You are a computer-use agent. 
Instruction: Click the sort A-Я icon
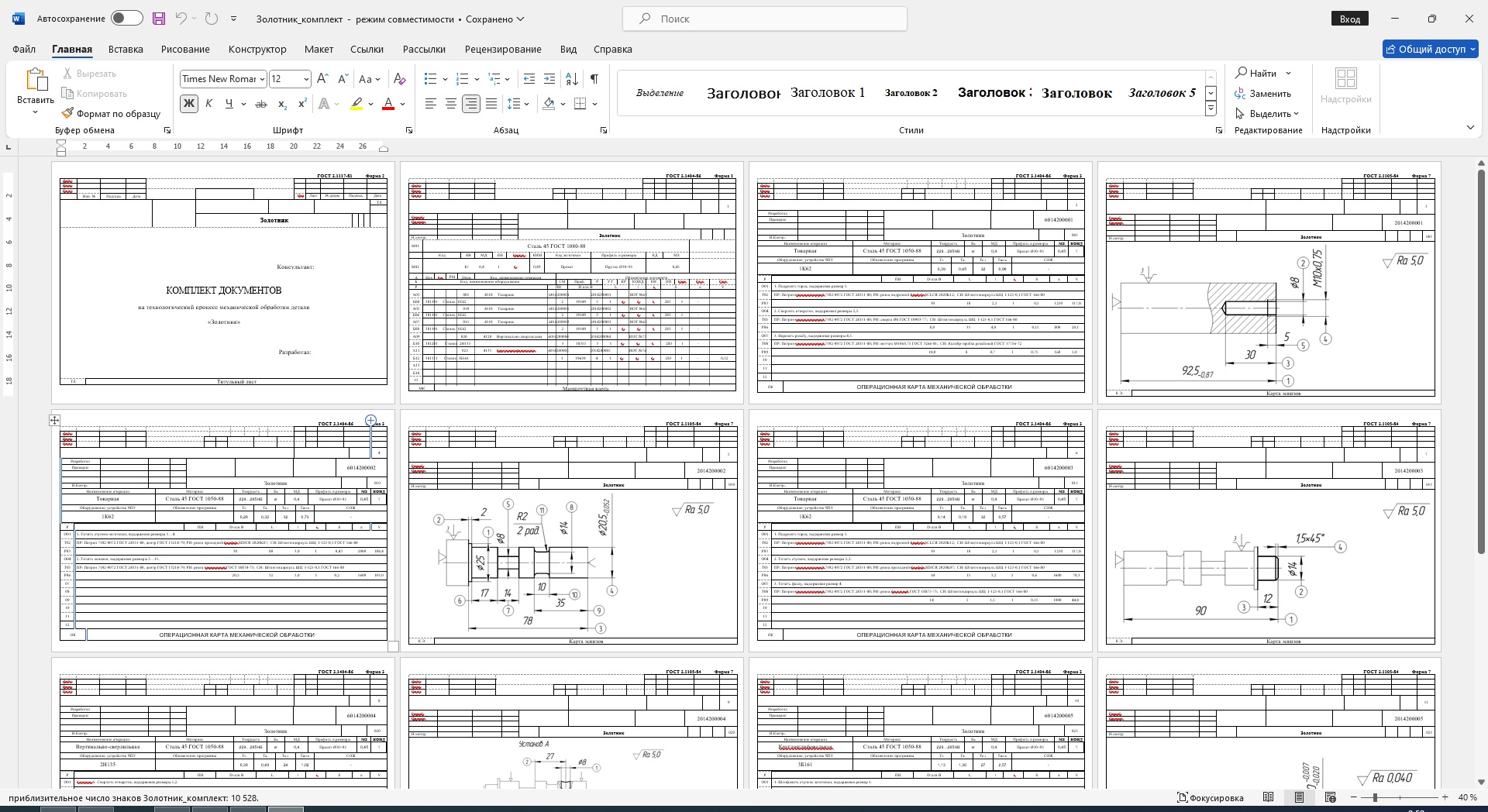point(572,79)
